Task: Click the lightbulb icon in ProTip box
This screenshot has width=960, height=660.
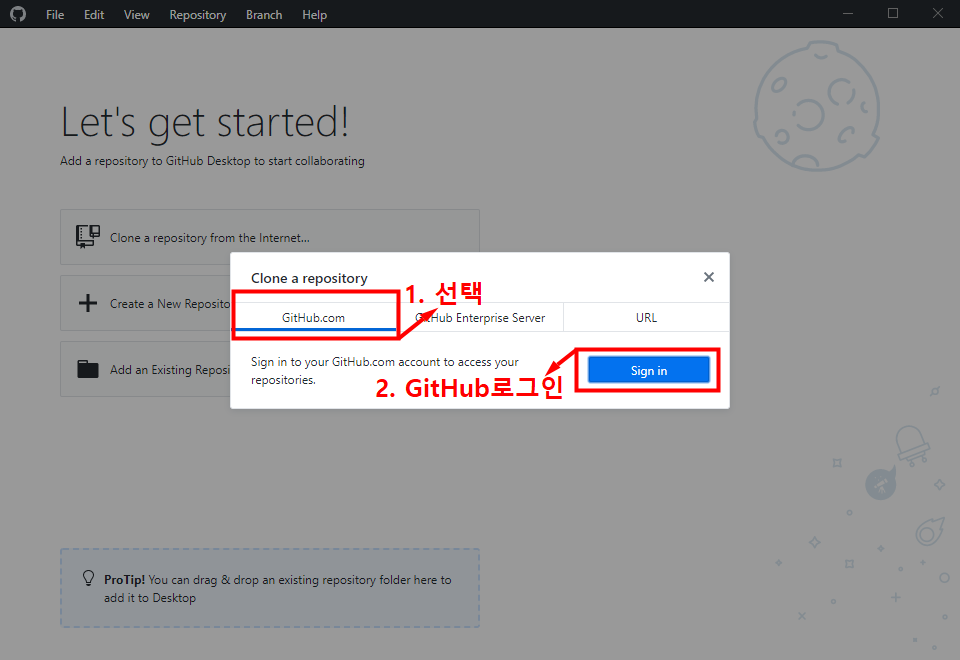Action: (88, 578)
